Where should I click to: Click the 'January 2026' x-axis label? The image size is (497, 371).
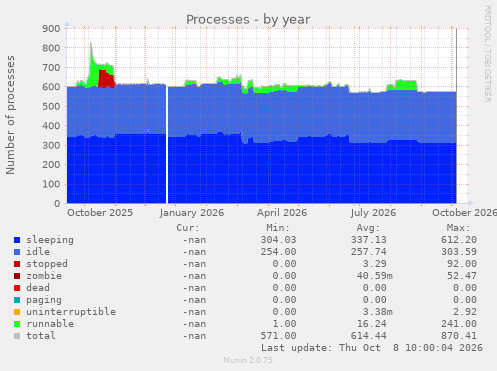click(192, 213)
